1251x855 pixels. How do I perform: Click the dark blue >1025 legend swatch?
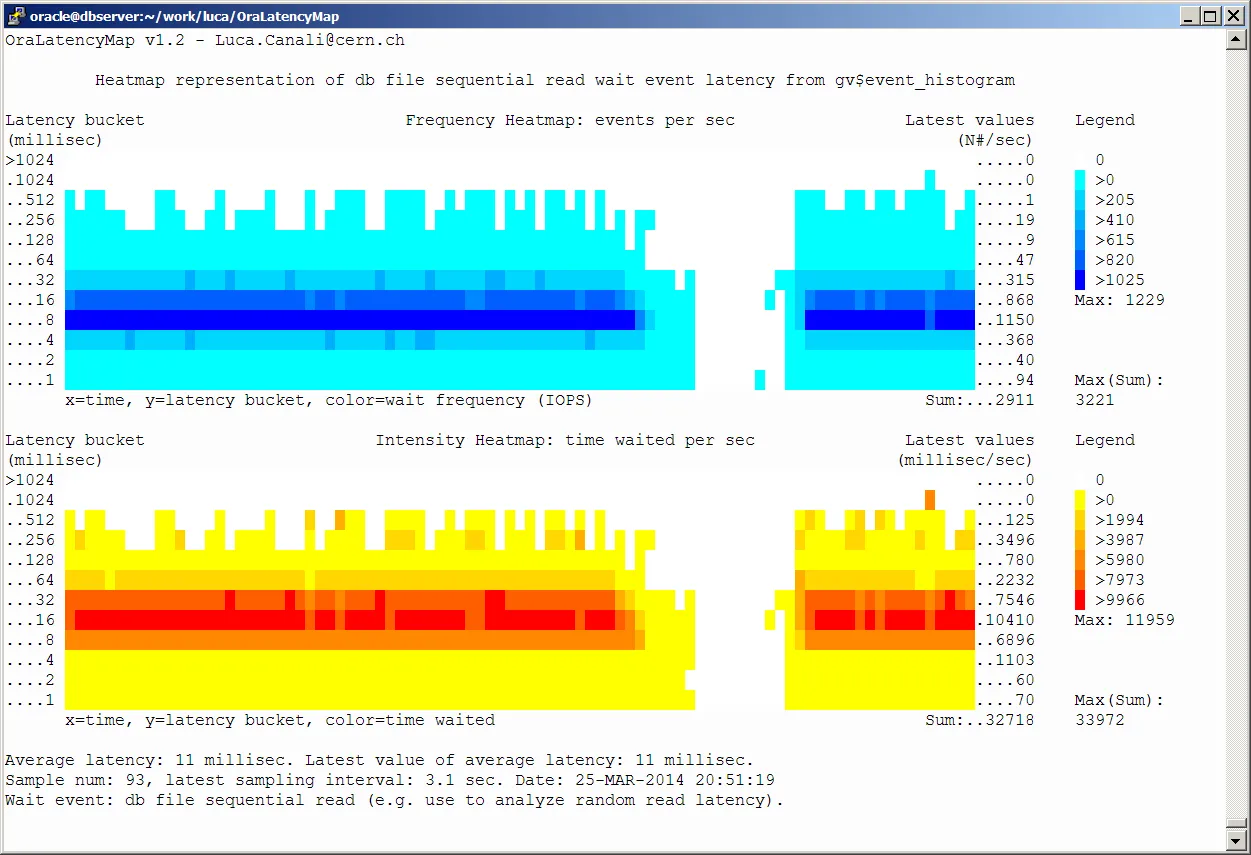point(1080,280)
